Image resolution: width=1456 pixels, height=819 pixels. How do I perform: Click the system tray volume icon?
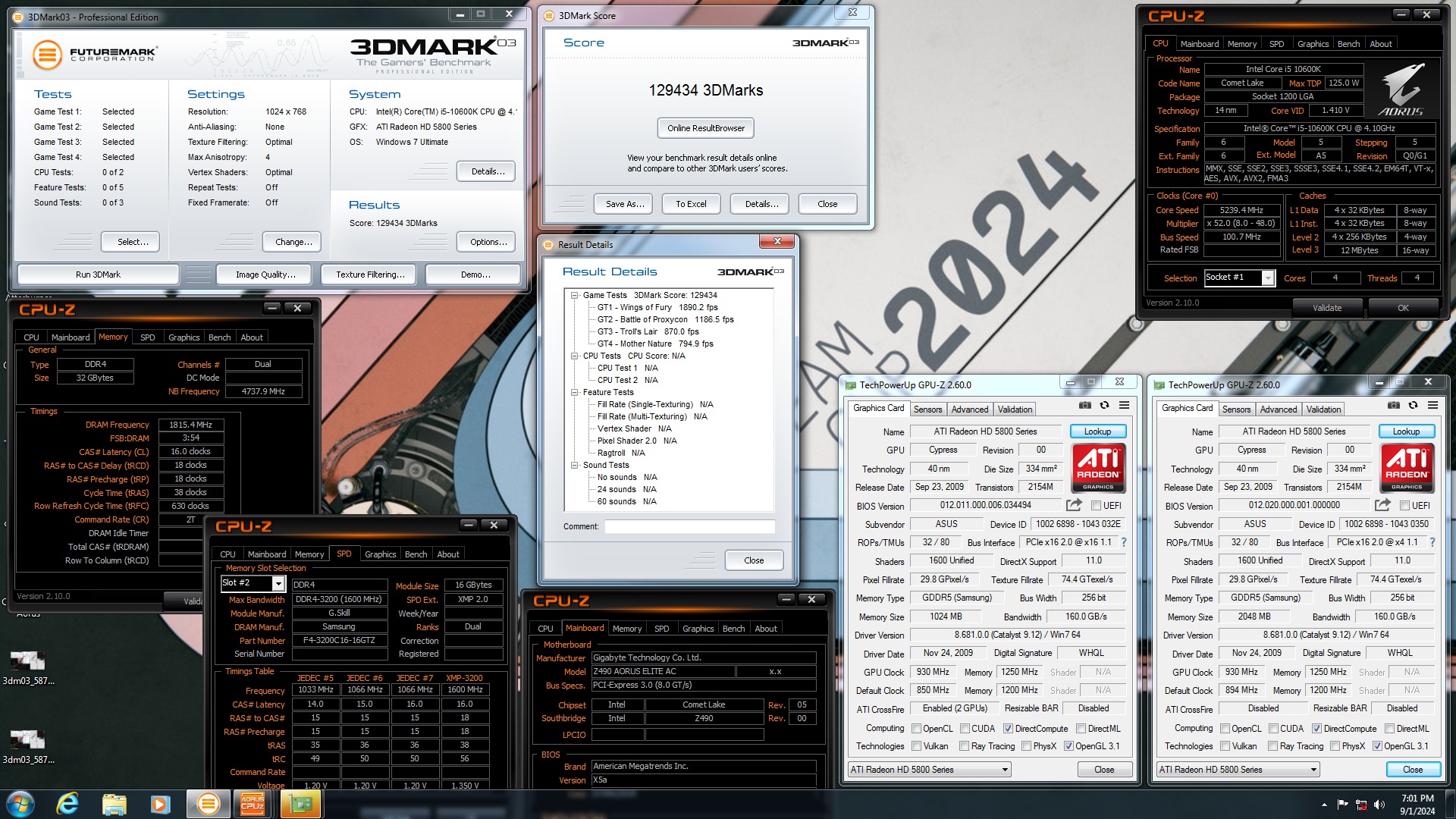1379,805
